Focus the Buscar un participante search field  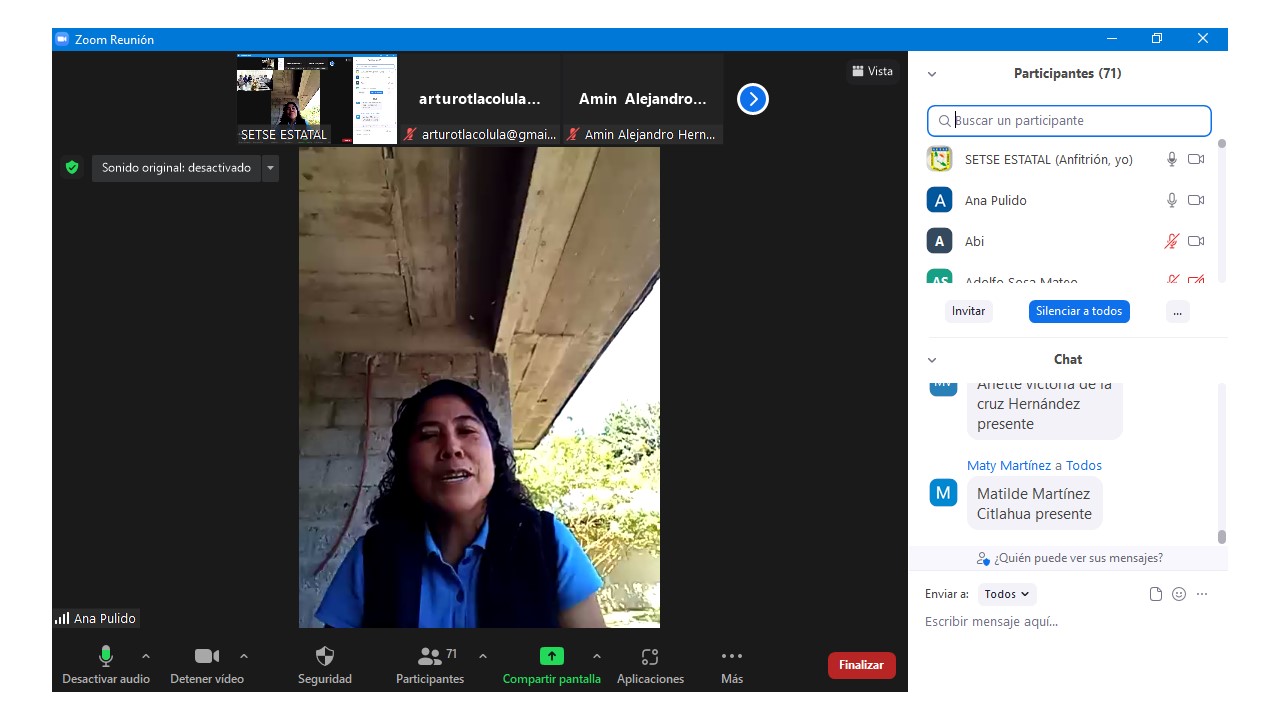pyautogui.click(x=1069, y=121)
